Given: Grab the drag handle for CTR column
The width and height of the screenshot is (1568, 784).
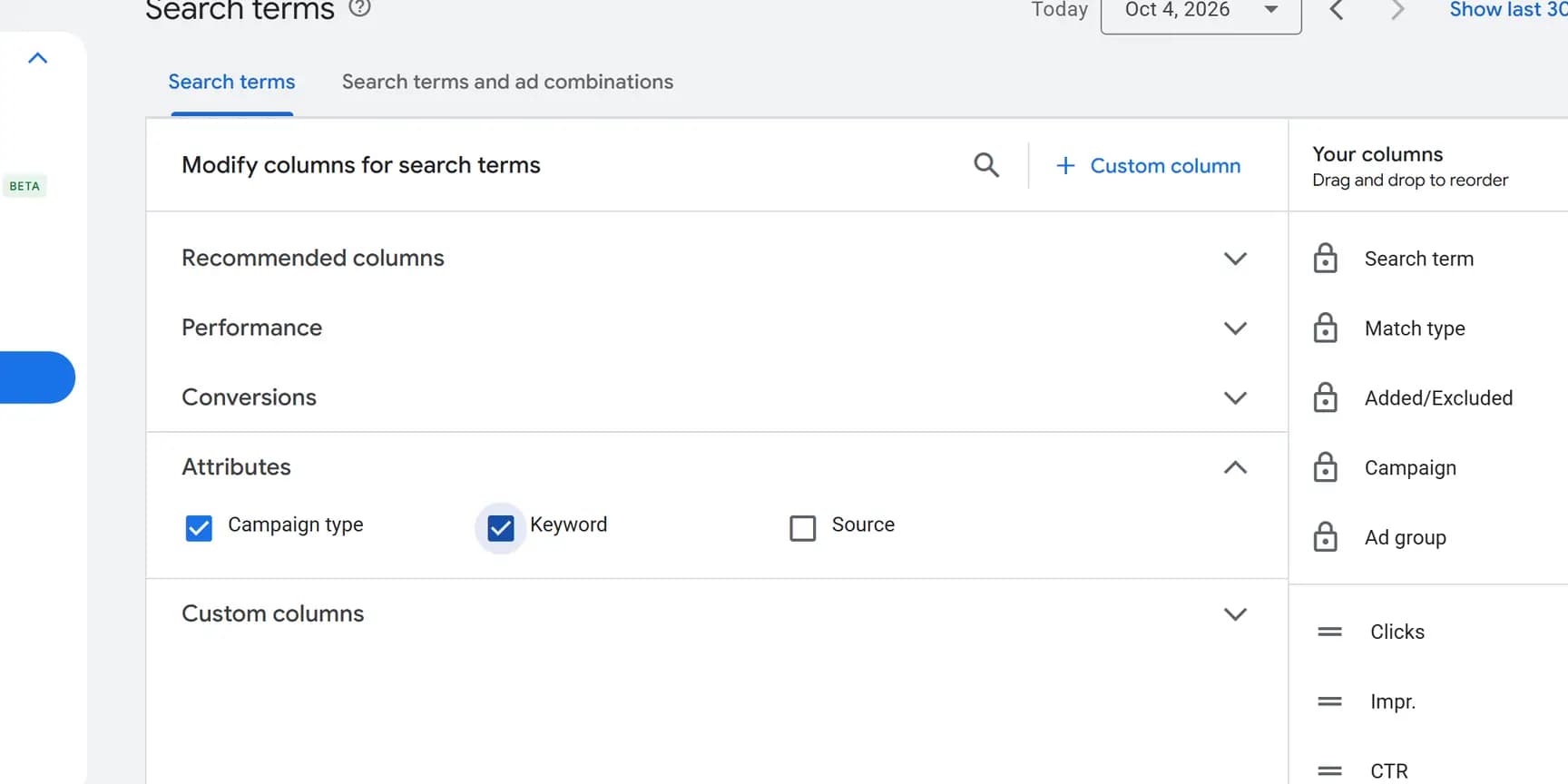Looking at the screenshot, I should (x=1329, y=771).
